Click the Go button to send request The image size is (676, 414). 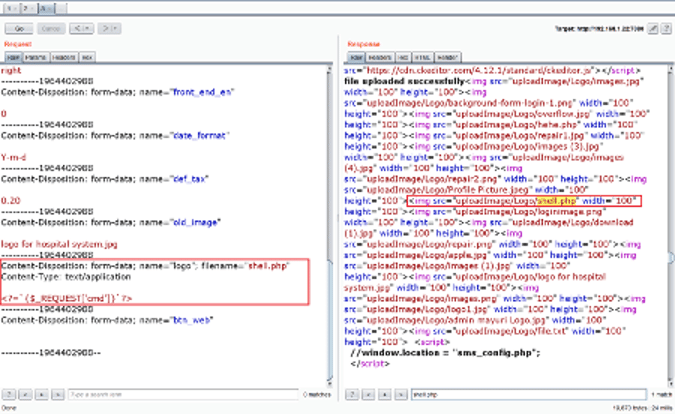pyautogui.click(x=17, y=29)
